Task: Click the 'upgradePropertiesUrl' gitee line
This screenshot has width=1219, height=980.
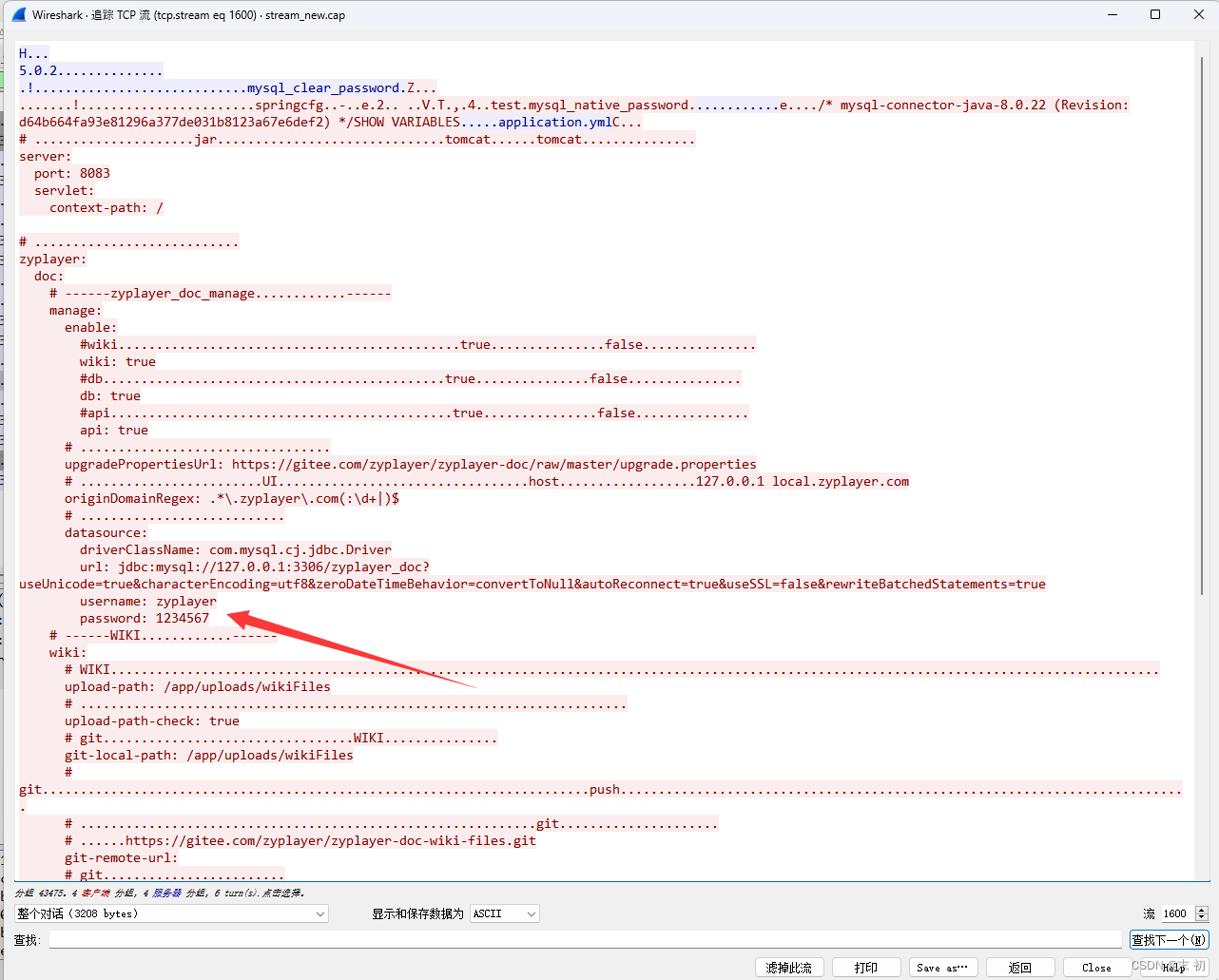Action: tap(411, 464)
